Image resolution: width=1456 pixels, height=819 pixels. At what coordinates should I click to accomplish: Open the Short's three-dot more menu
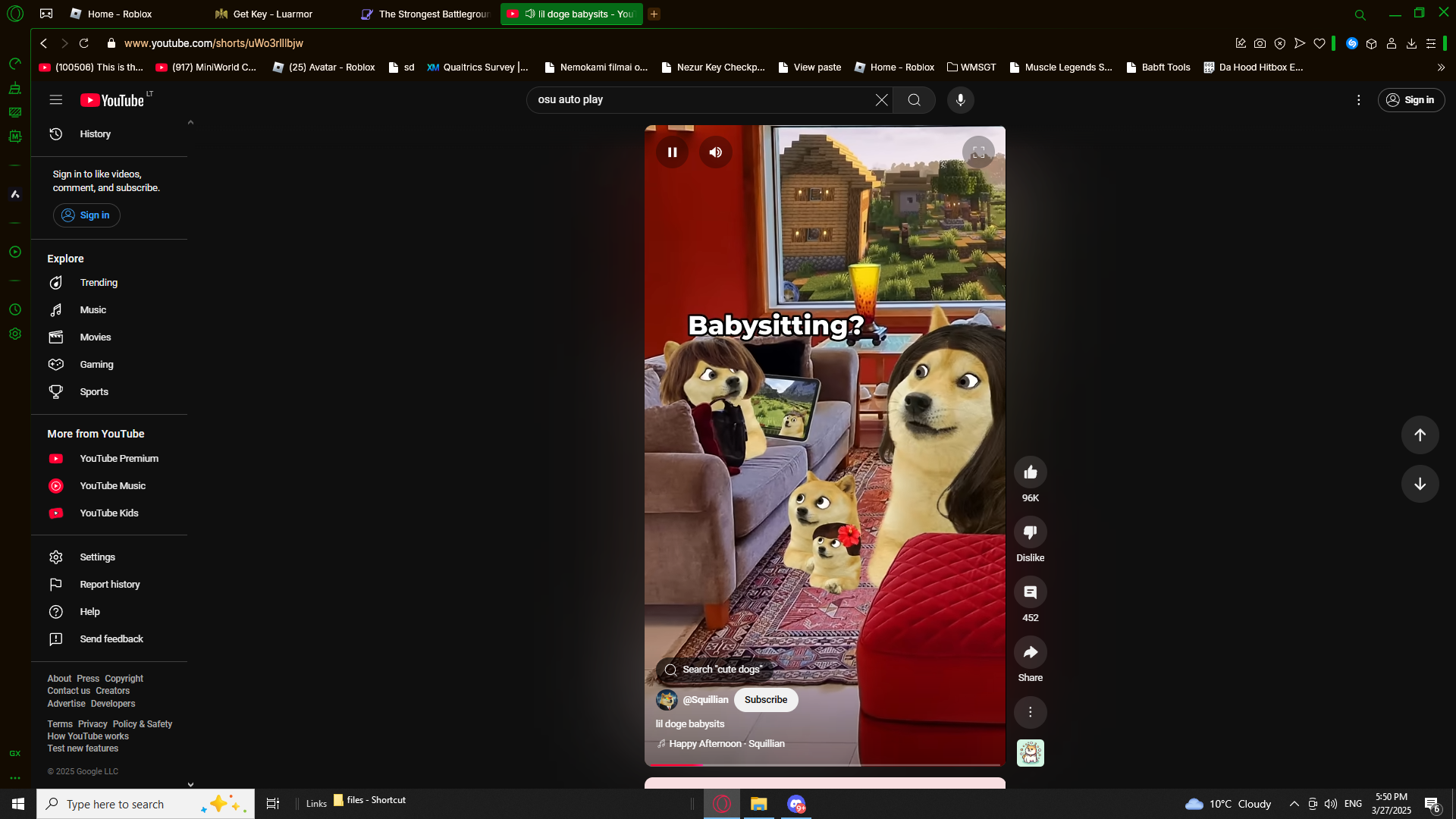(x=1030, y=712)
